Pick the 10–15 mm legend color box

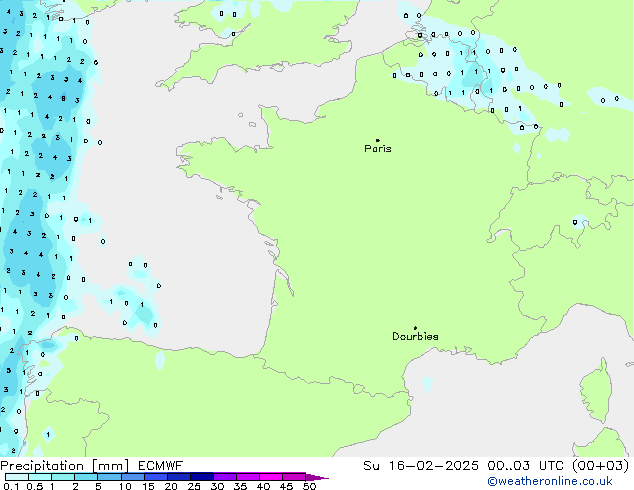coord(132,477)
